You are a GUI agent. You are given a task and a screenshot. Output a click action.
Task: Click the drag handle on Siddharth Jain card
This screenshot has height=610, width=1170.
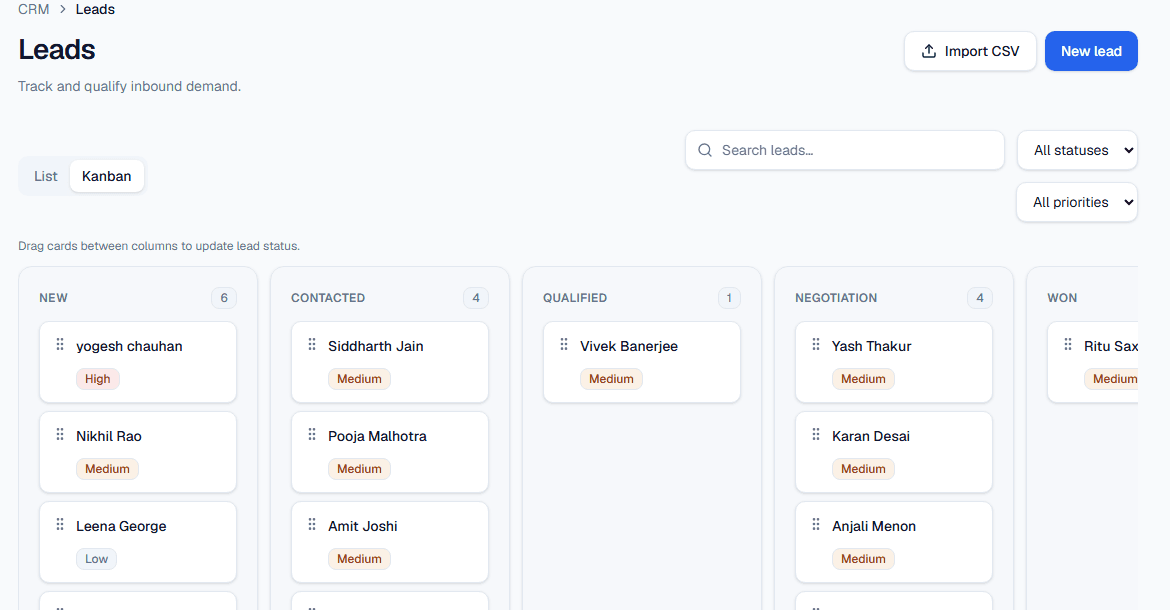pos(312,345)
